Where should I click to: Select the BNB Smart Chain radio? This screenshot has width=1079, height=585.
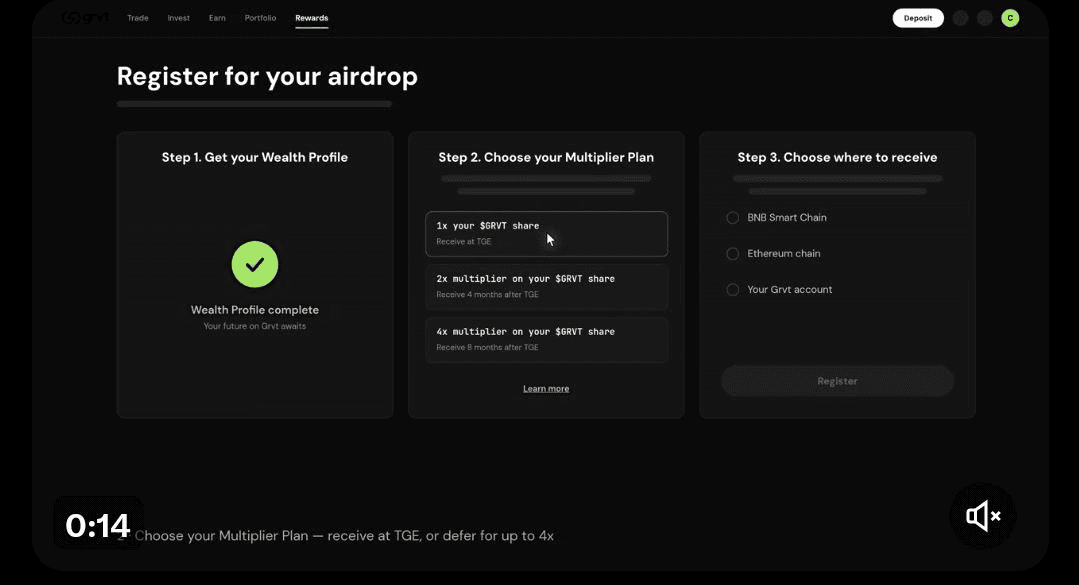(733, 217)
